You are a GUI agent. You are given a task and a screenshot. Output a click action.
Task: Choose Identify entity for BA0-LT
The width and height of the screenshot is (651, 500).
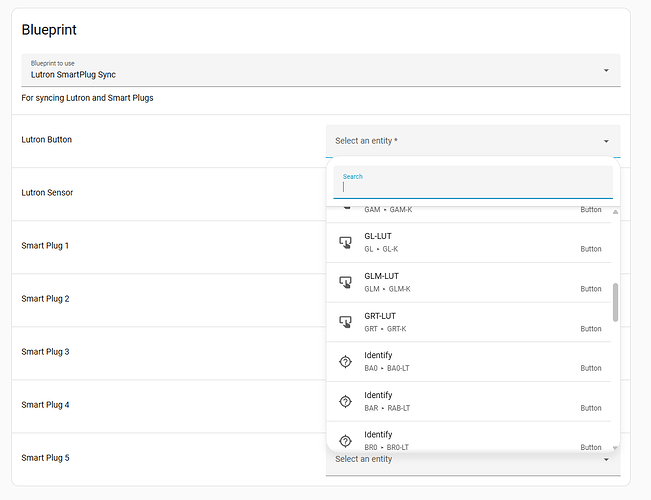pos(469,362)
